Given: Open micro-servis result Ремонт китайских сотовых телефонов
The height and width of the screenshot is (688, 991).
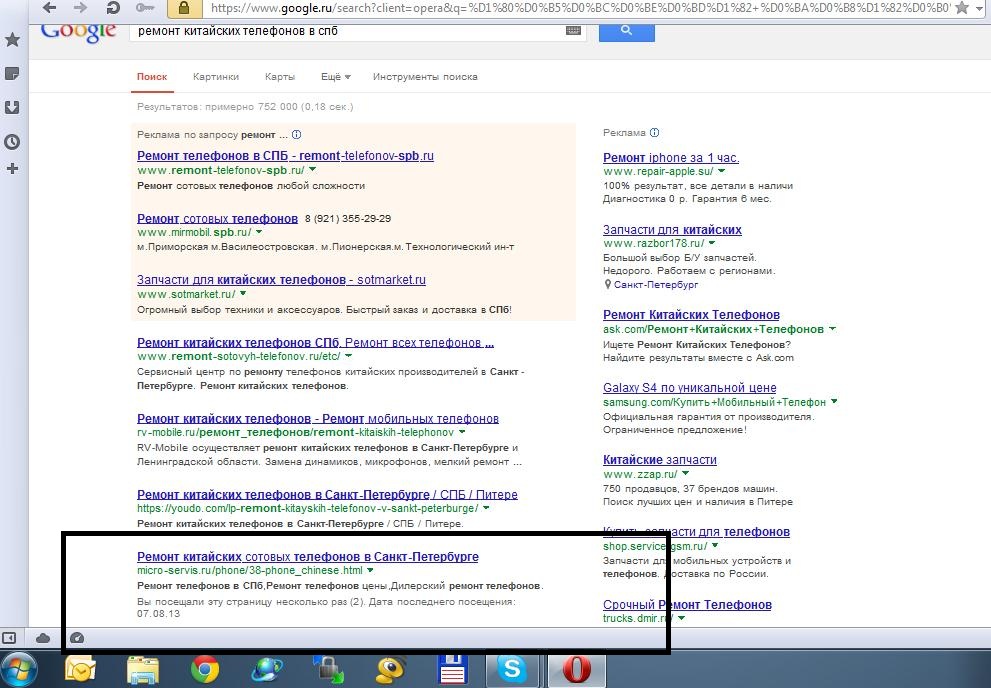Looking at the screenshot, I should tap(308, 557).
